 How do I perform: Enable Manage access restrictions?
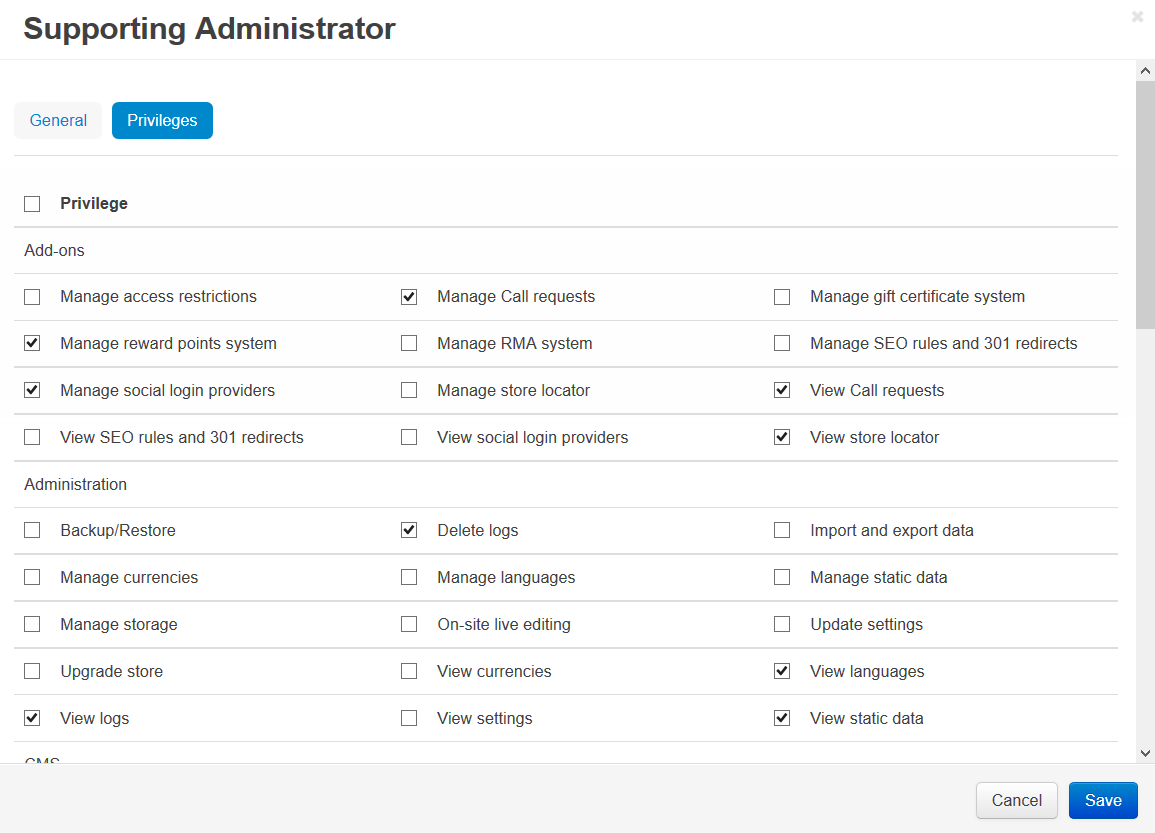click(x=32, y=297)
